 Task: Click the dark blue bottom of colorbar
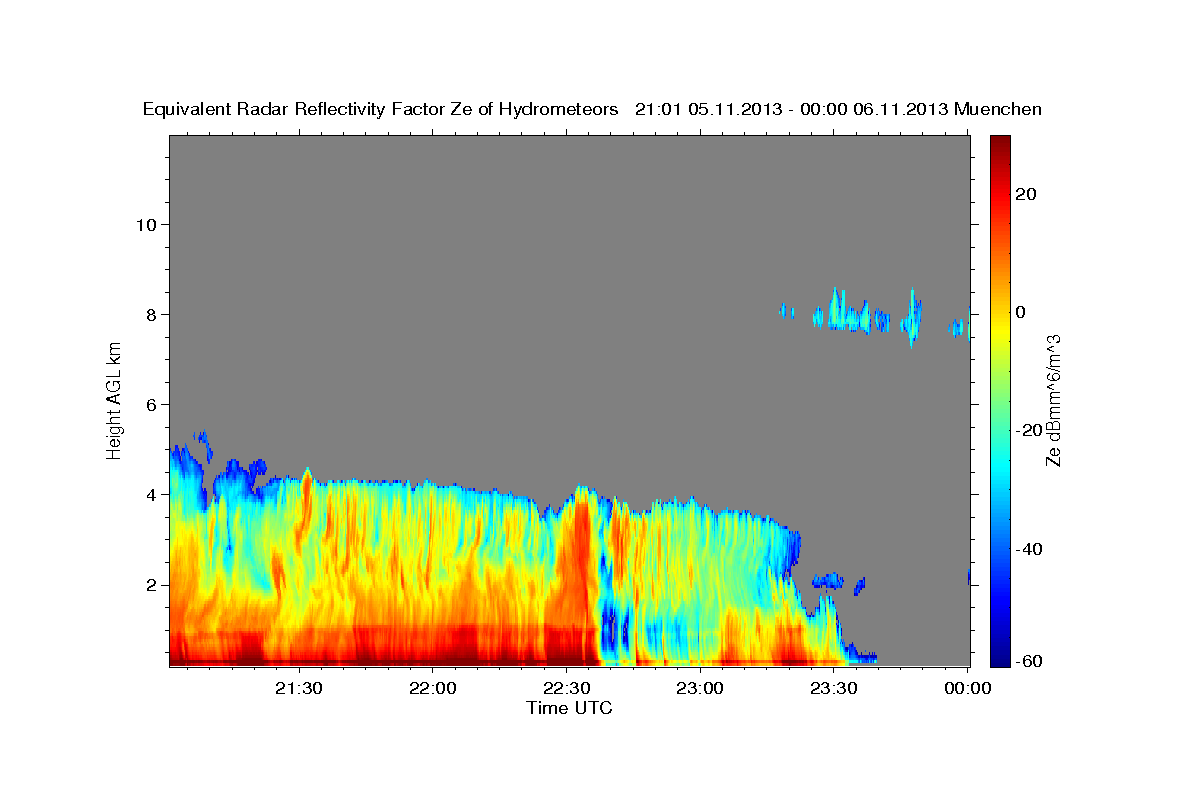pos(999,656)
